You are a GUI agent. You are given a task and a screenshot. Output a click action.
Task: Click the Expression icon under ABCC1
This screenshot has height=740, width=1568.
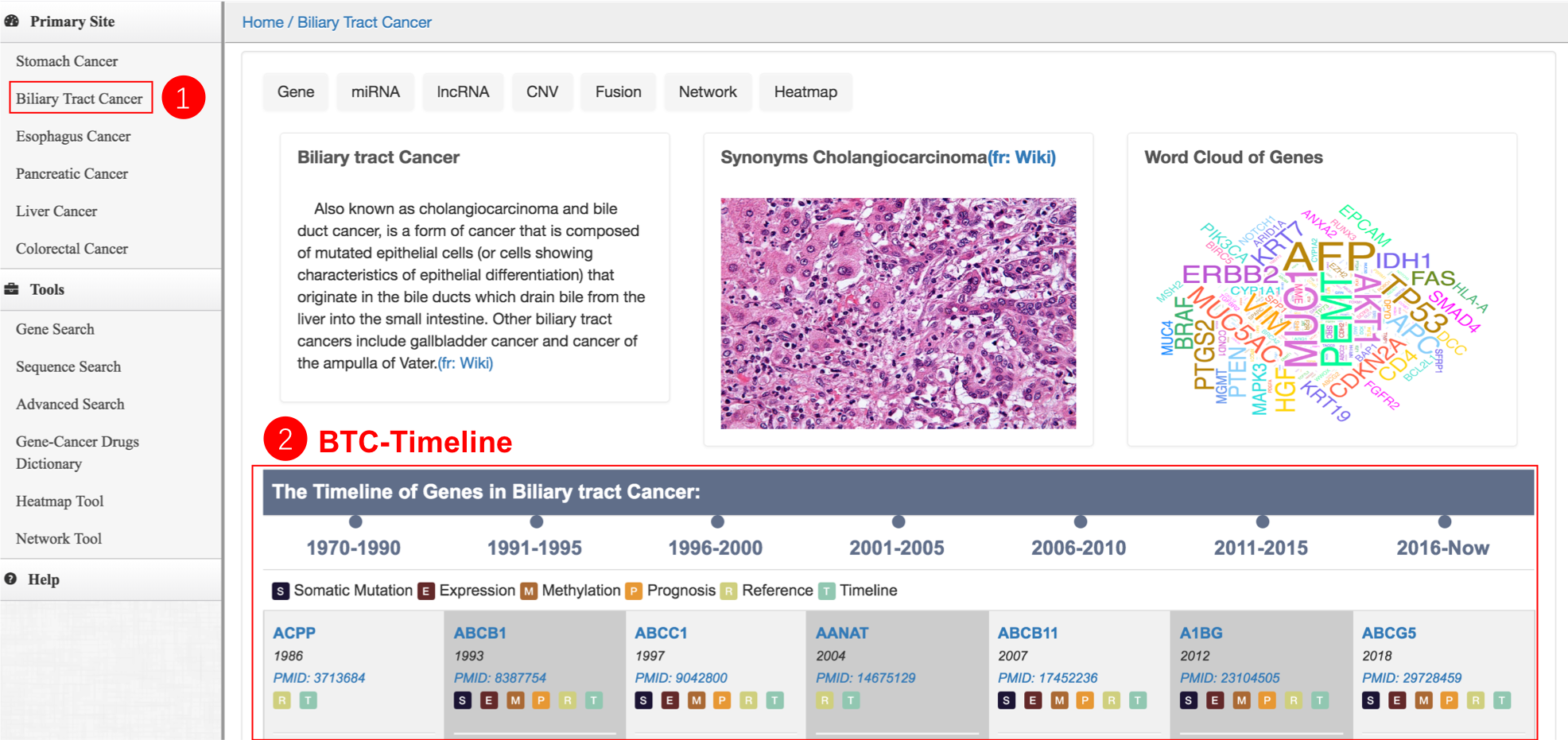coord(670,700)
